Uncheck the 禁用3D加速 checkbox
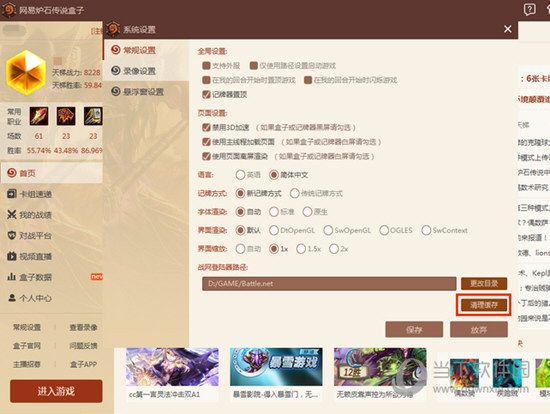Viewport: 550px width, 414px height. pos(206,127)
